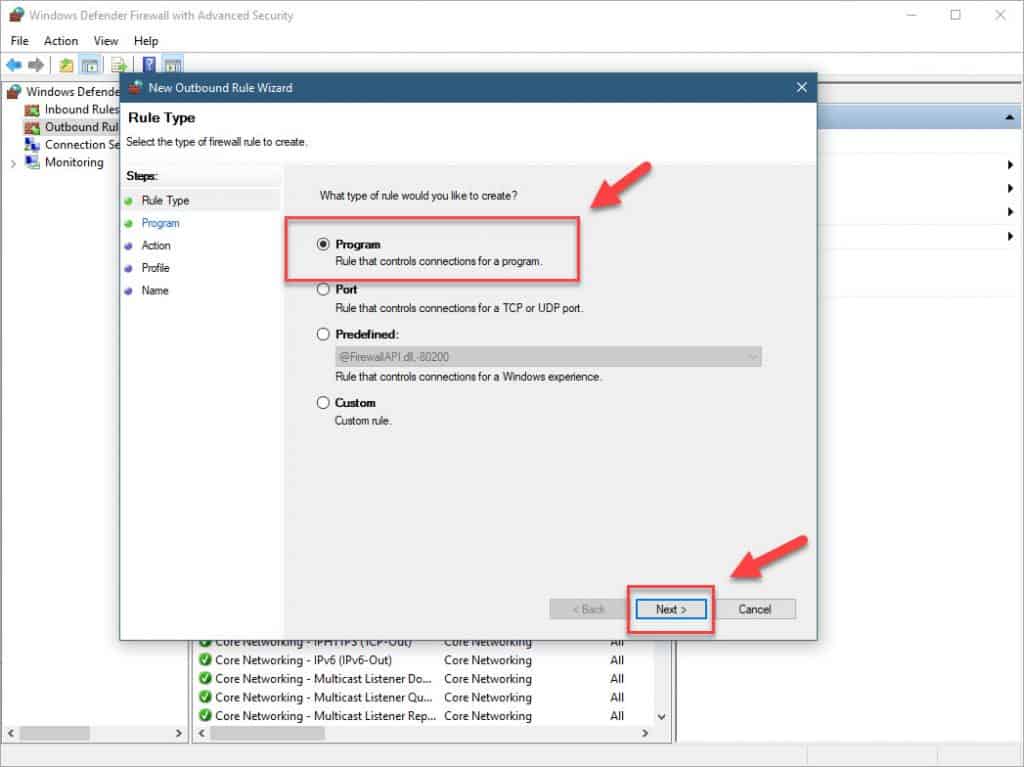1024x767 pixels.
Task: Select the Inbound Rules brick-wall icon
Action: click(32, 109)
